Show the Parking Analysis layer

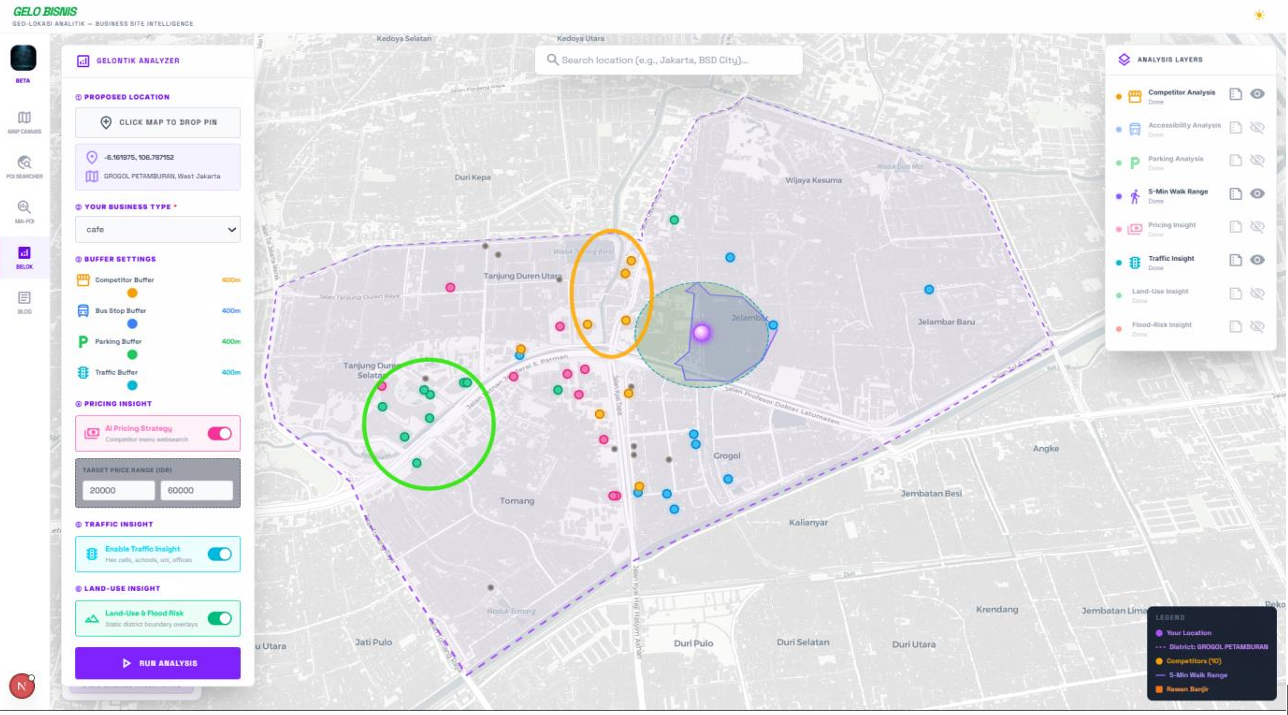coord(1257,160)
